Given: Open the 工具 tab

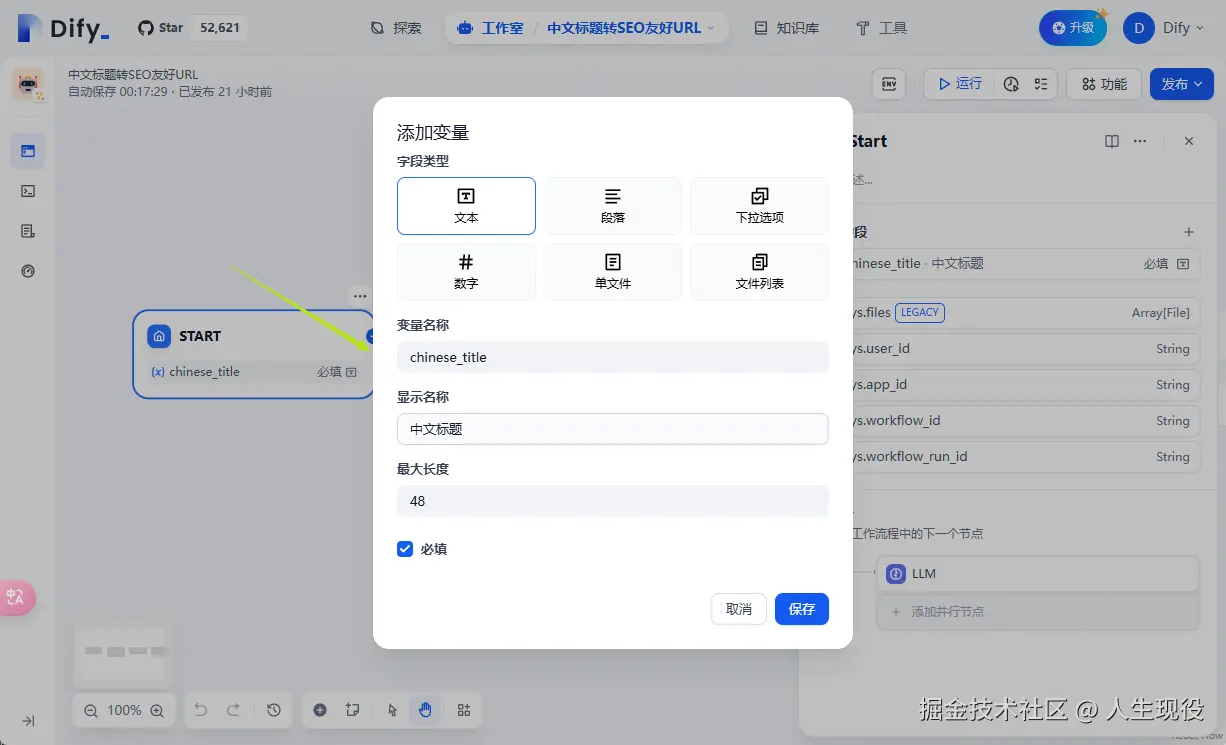Looking at the screenshot, I should click(881, 28).
